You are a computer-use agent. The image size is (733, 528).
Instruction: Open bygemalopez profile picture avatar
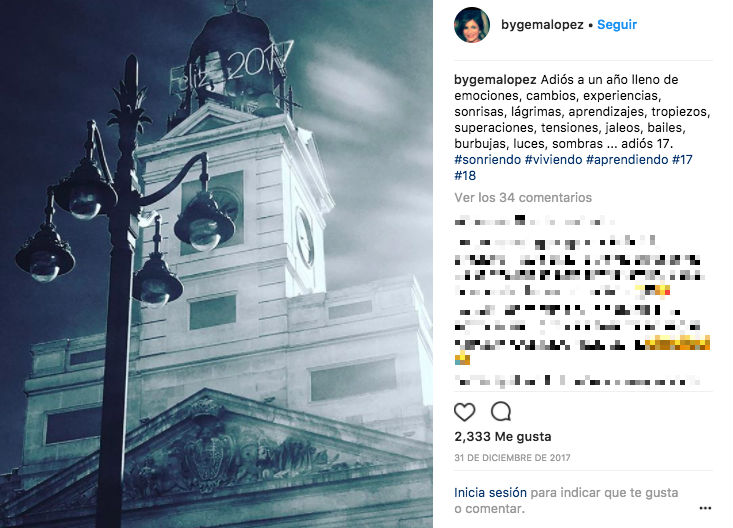(x=472, y=25)
